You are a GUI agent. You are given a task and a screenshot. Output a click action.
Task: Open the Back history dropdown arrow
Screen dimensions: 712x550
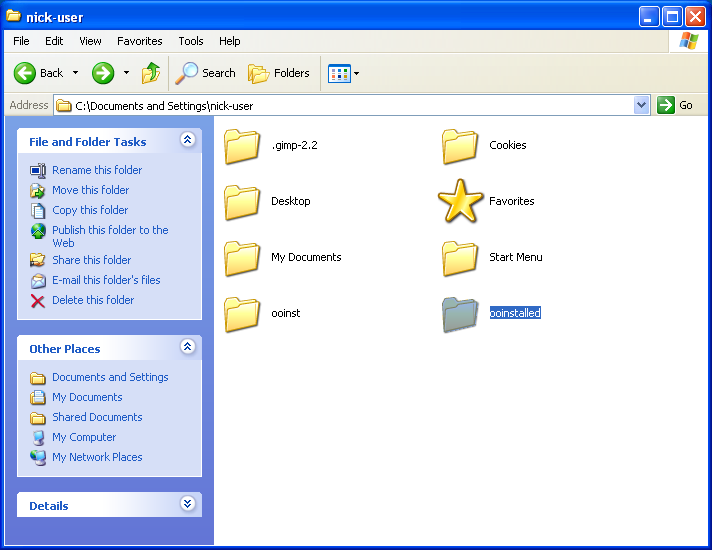coord(75,73)
